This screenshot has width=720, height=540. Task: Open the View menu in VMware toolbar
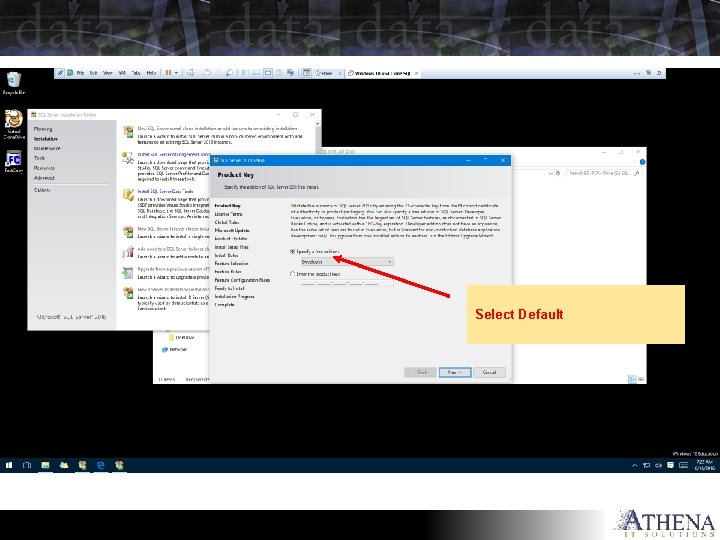point(107,73)
